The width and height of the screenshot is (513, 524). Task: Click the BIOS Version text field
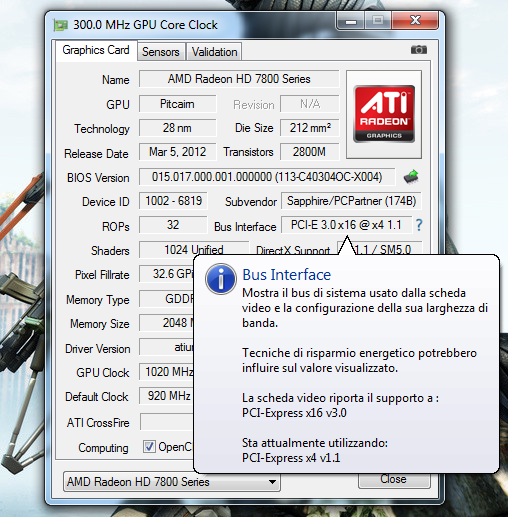(267, 177)
